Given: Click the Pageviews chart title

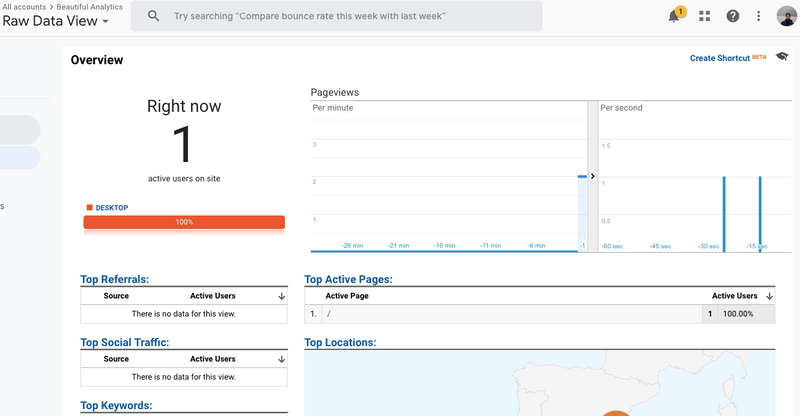Looking at the screenshot, I should tap(335, 92).
